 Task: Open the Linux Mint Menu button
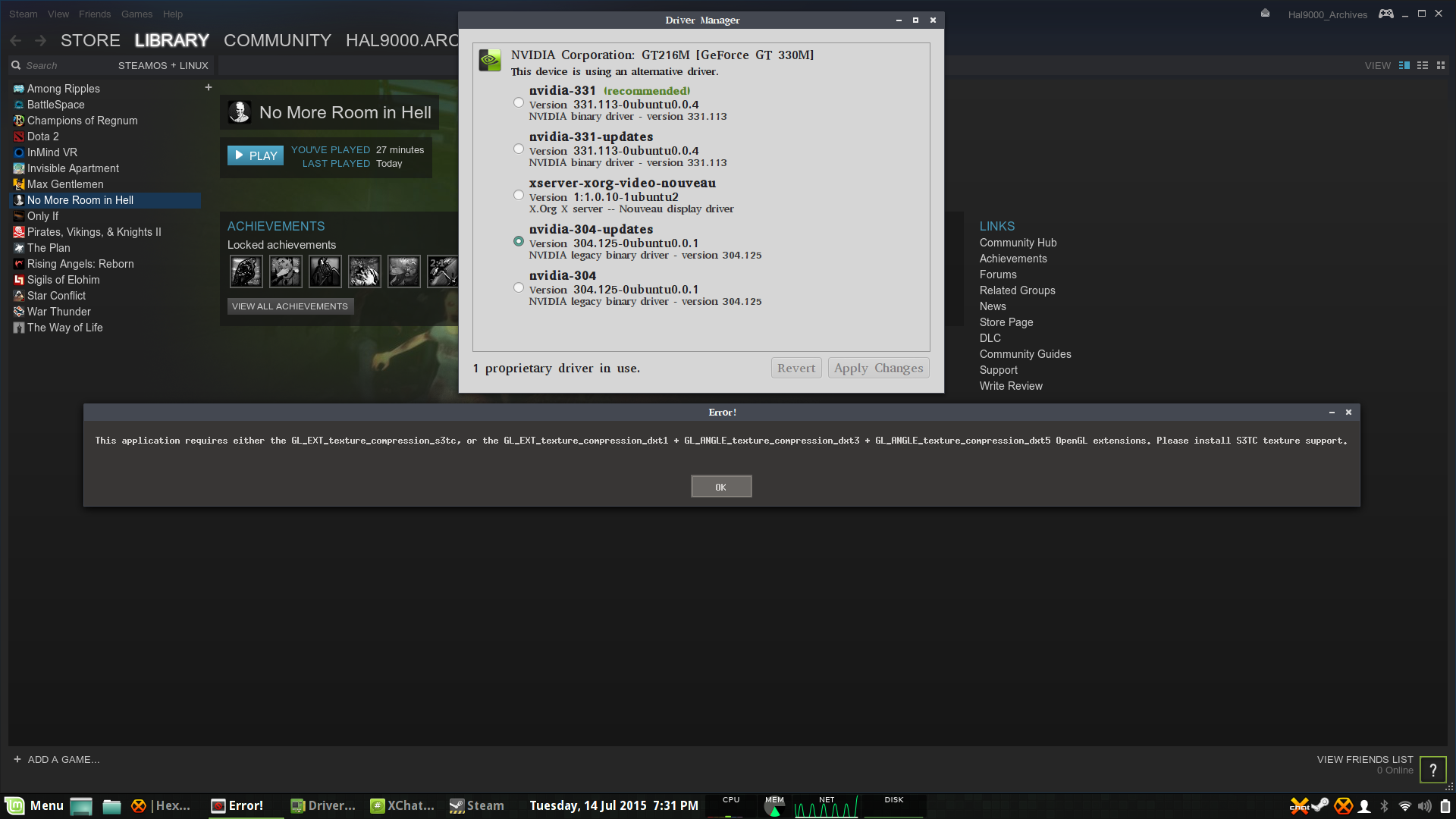pyautogui.click(x=34, y=805)
